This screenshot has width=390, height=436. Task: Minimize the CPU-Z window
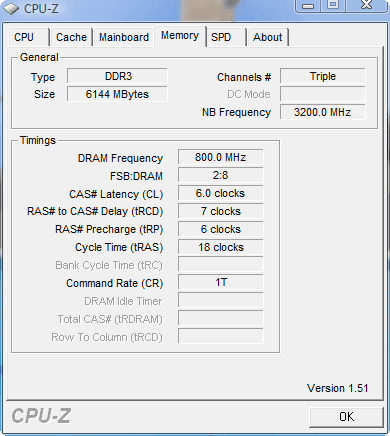(x=308, y=6)
